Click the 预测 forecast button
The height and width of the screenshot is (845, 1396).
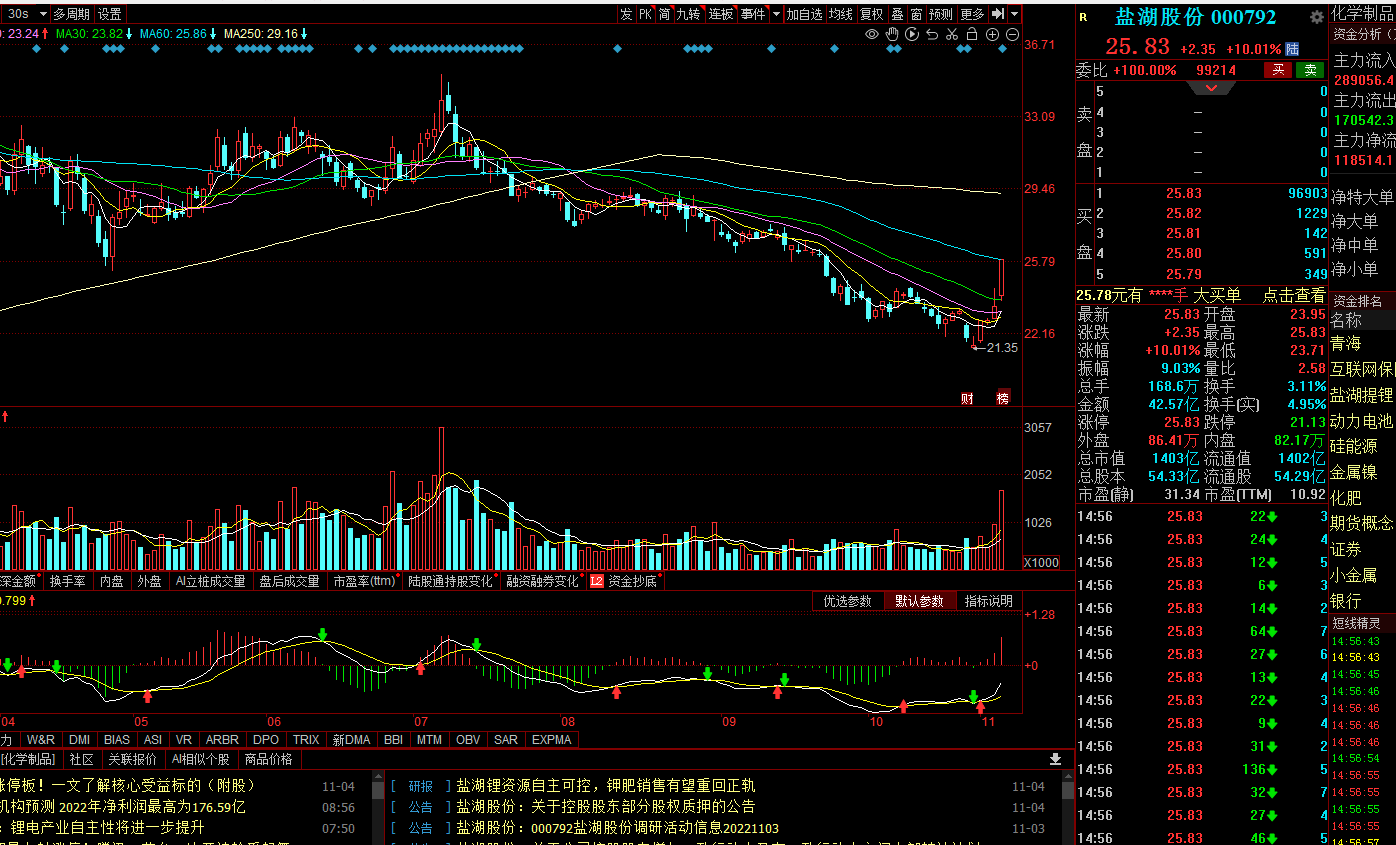[x=941, y=14]
